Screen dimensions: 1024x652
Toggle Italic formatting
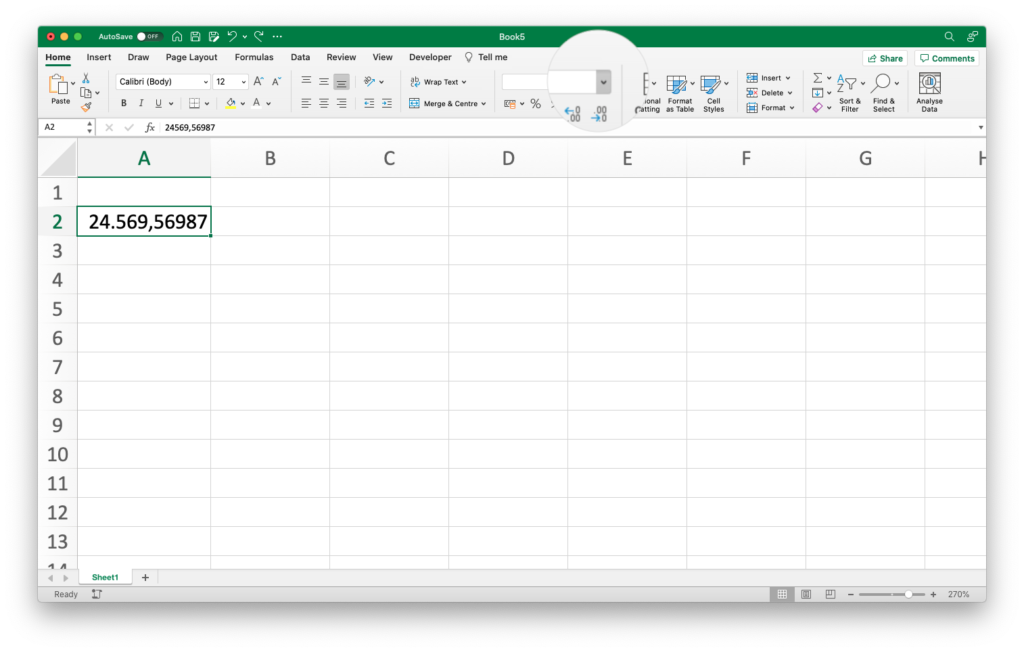(141, 103)
